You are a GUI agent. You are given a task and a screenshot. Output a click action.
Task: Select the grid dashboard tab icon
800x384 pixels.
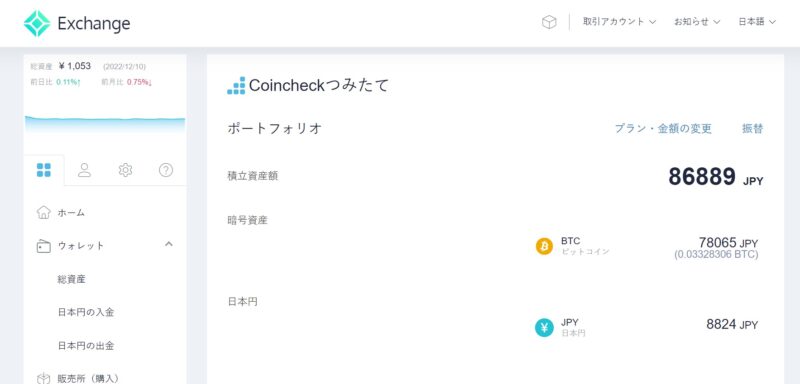click(44, 170)
